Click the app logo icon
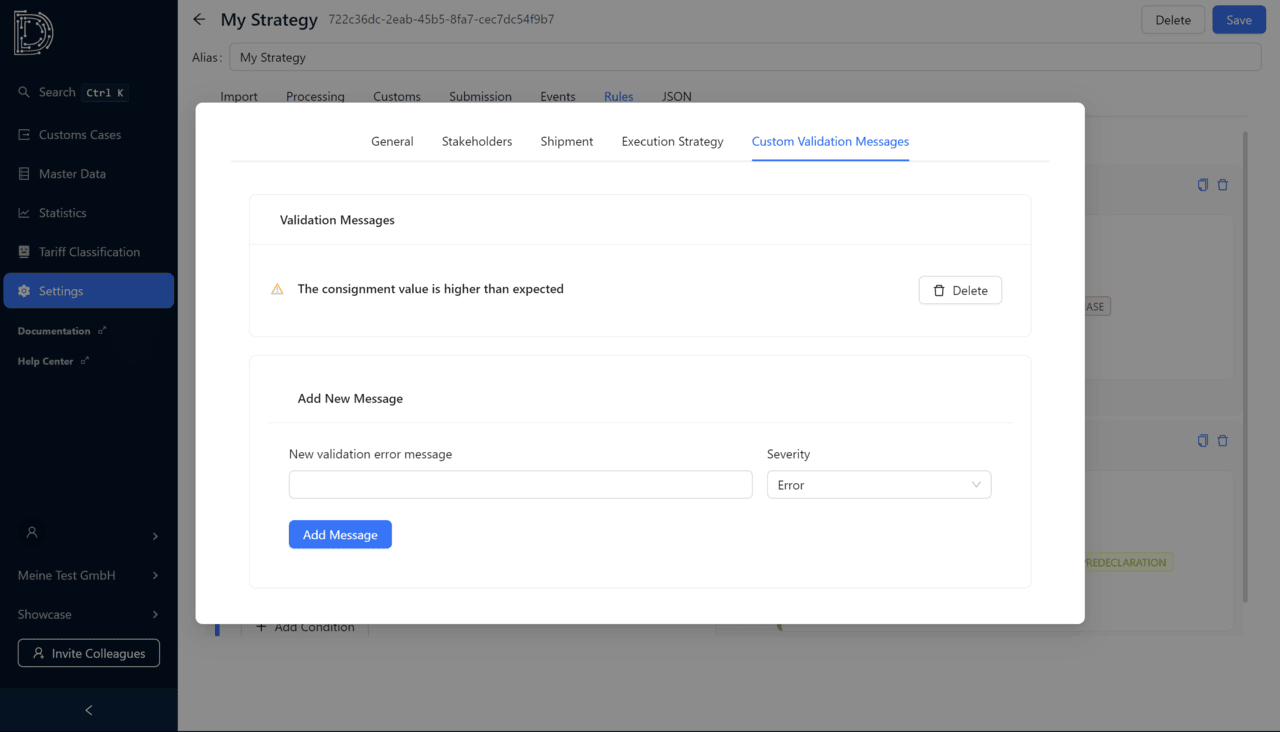Screen dimensions: 1280x732 (34, 31)
